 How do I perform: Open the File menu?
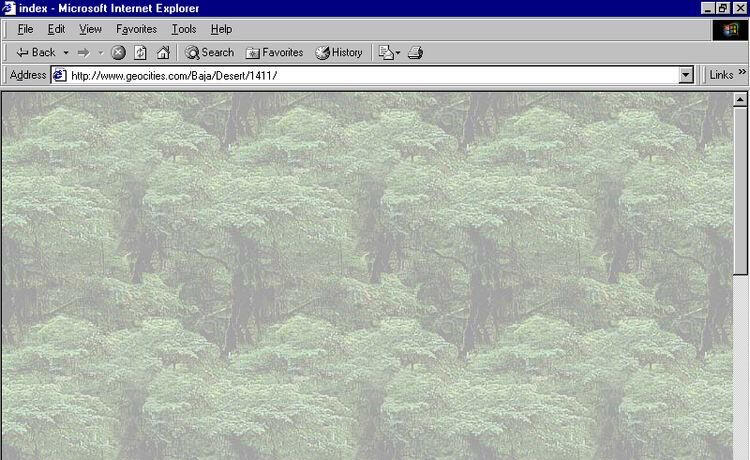pyautogui.click(x=25, y=29)
